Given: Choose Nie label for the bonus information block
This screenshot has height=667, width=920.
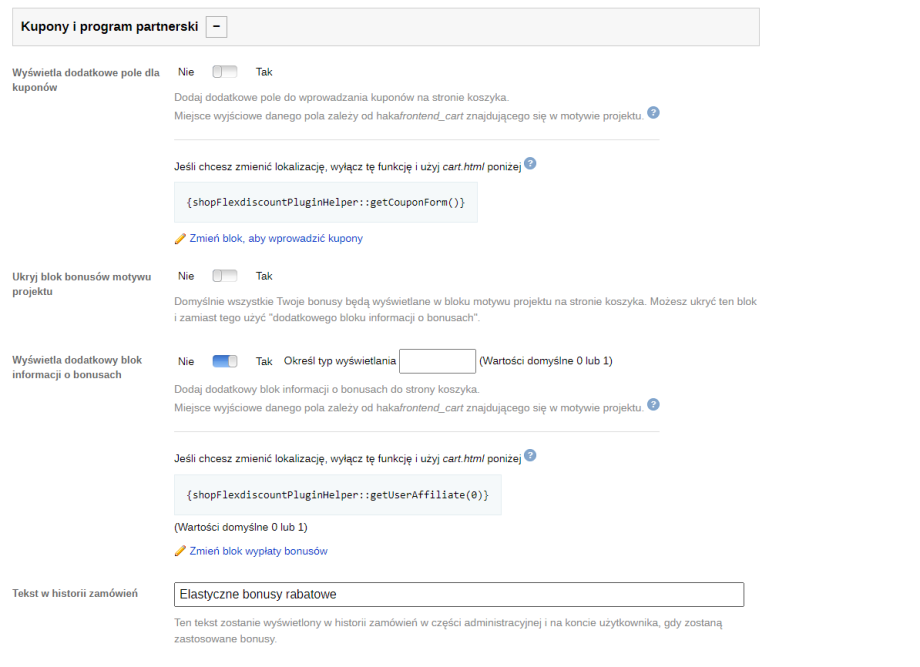Looking at the screenshot, I should (186, 361).
